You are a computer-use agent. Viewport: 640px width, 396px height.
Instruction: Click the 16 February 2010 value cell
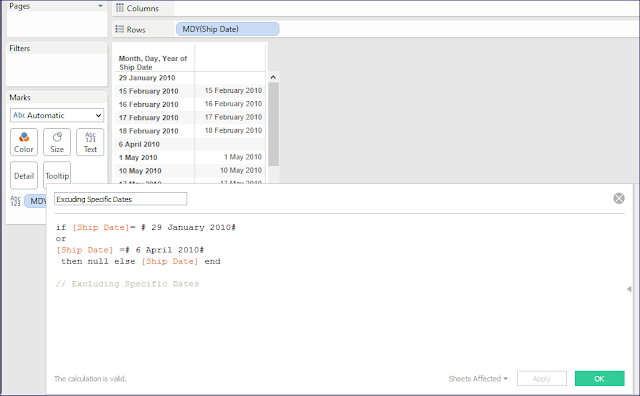[x=233, y=104]
